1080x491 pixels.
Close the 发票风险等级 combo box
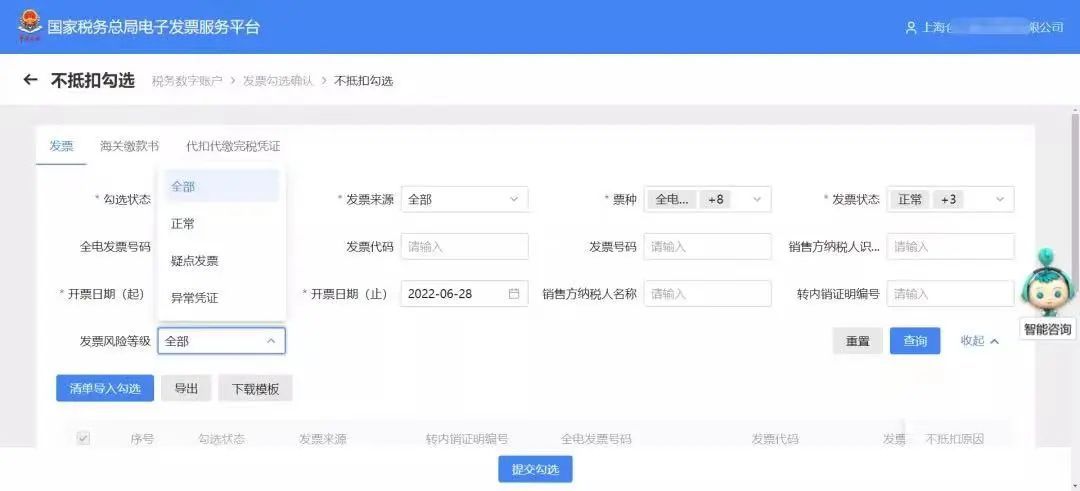click(x=222, y=341)
